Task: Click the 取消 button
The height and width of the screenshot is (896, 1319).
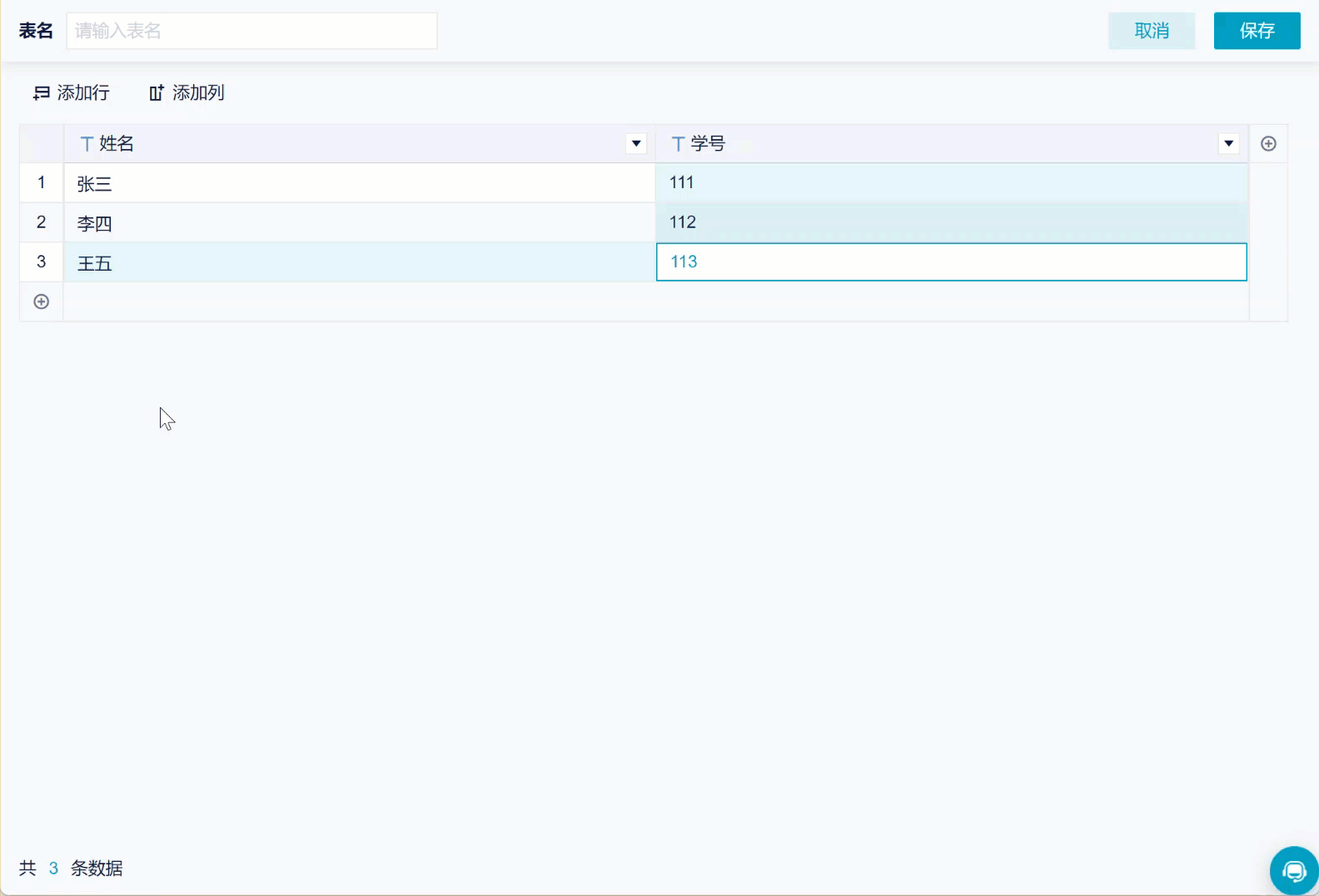Action: tap(1152, 31)
